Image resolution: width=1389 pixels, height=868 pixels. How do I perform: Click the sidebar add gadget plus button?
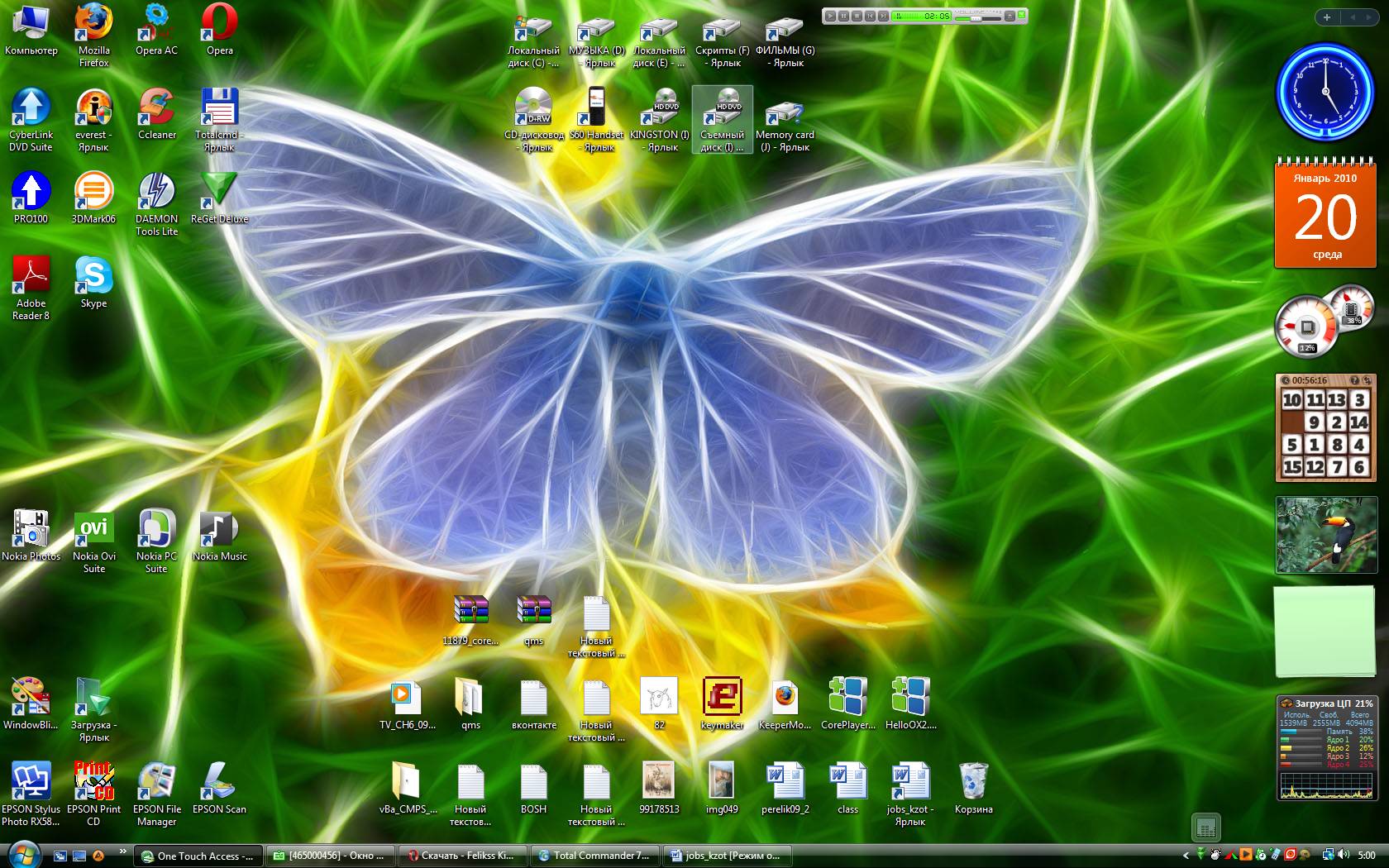pos(1327,17)
